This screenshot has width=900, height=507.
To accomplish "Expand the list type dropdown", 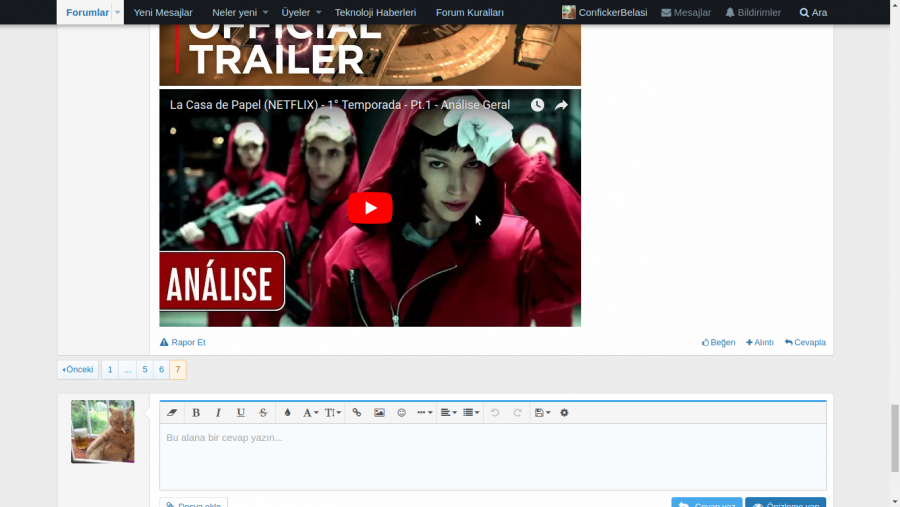I will pos(471,413).
